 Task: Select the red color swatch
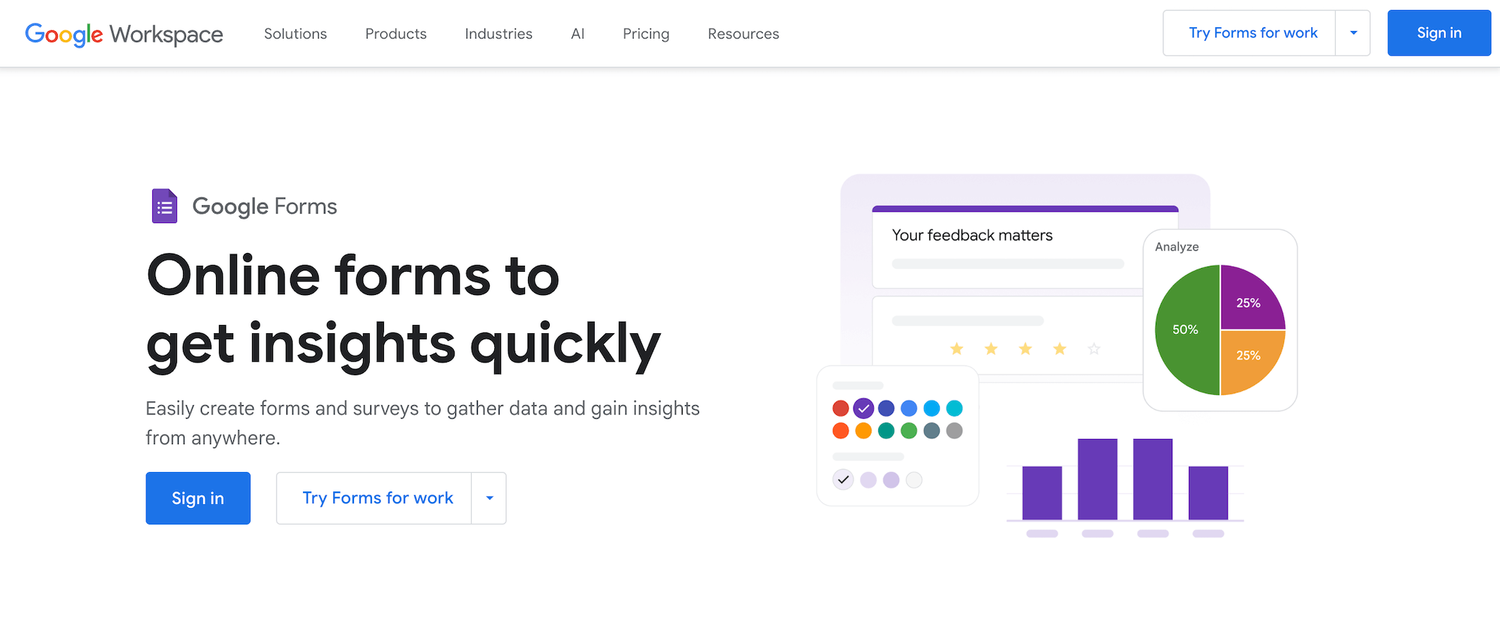841,408
